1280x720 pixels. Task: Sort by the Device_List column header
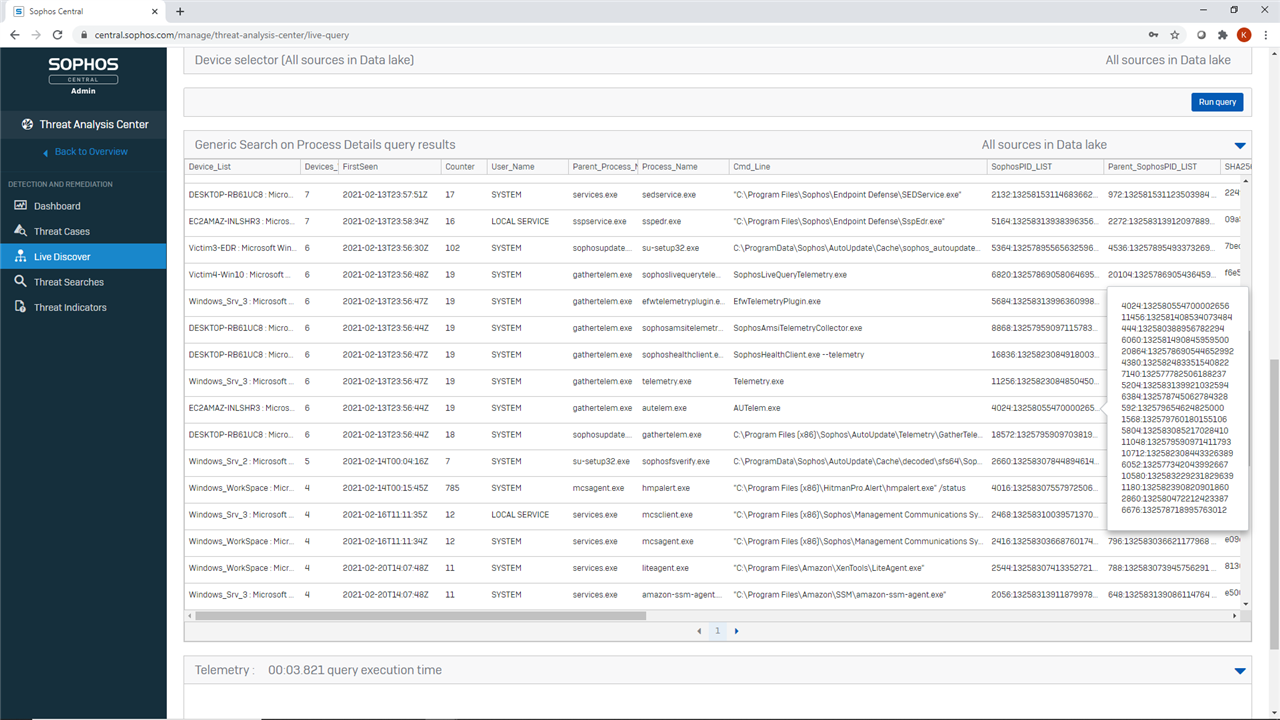[x=242, y=166]
